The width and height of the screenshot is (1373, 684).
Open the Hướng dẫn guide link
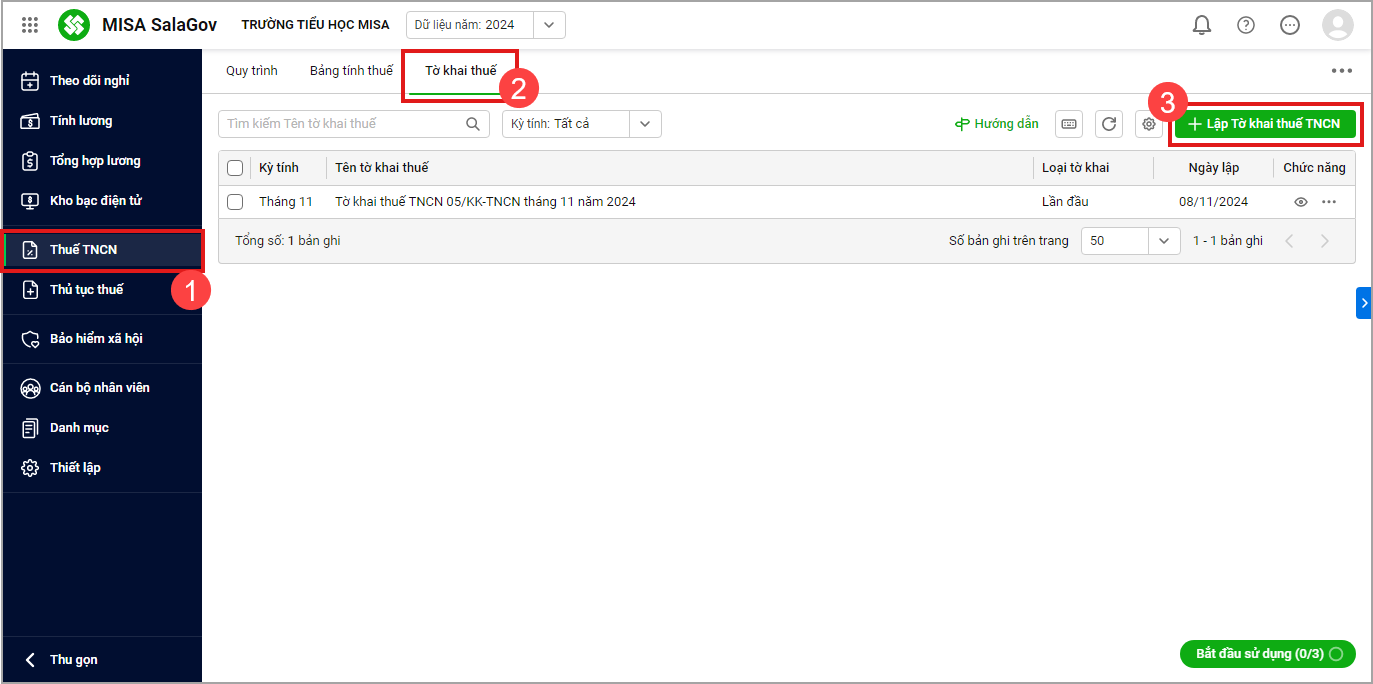pyautogui.click(x=997, y=124)
